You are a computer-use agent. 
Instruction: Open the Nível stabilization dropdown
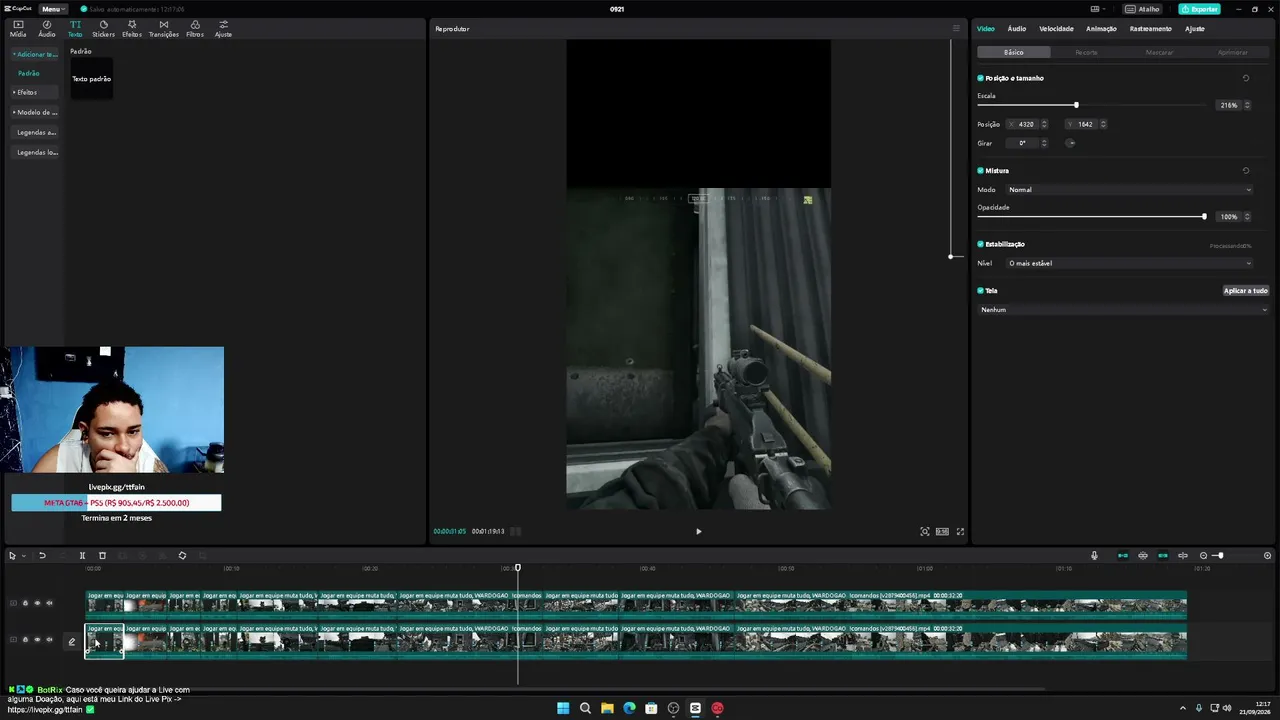pos(1129,263)
